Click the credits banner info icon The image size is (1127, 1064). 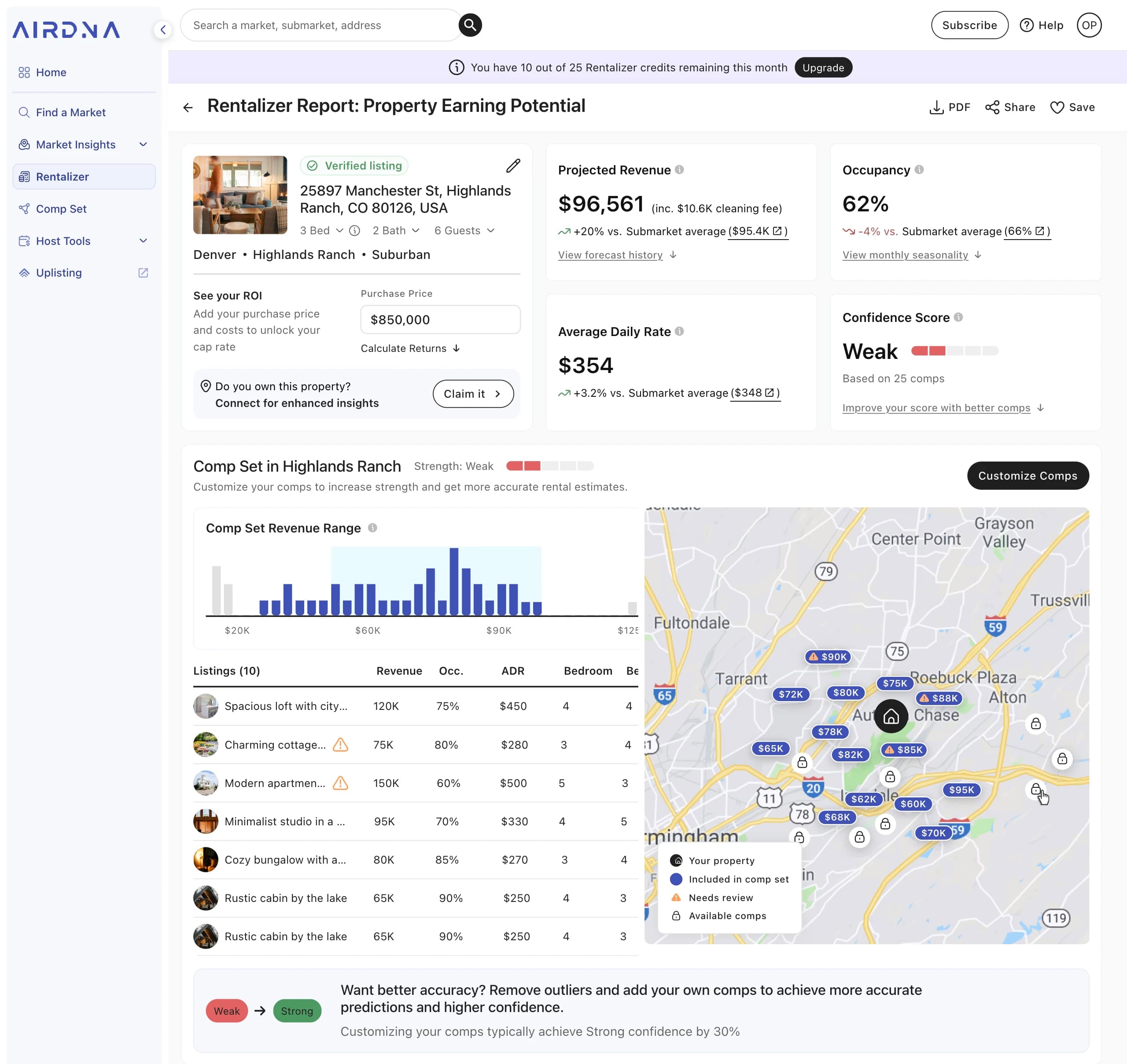(x=457, y=67)
